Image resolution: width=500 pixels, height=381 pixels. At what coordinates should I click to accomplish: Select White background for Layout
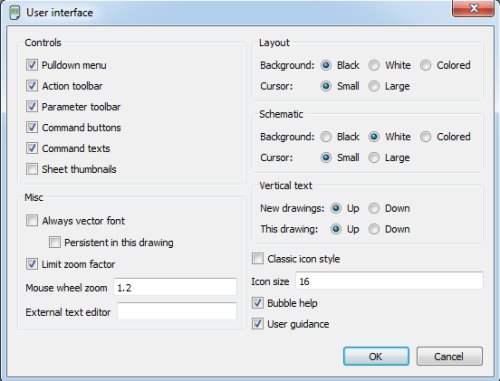[374, 65]
